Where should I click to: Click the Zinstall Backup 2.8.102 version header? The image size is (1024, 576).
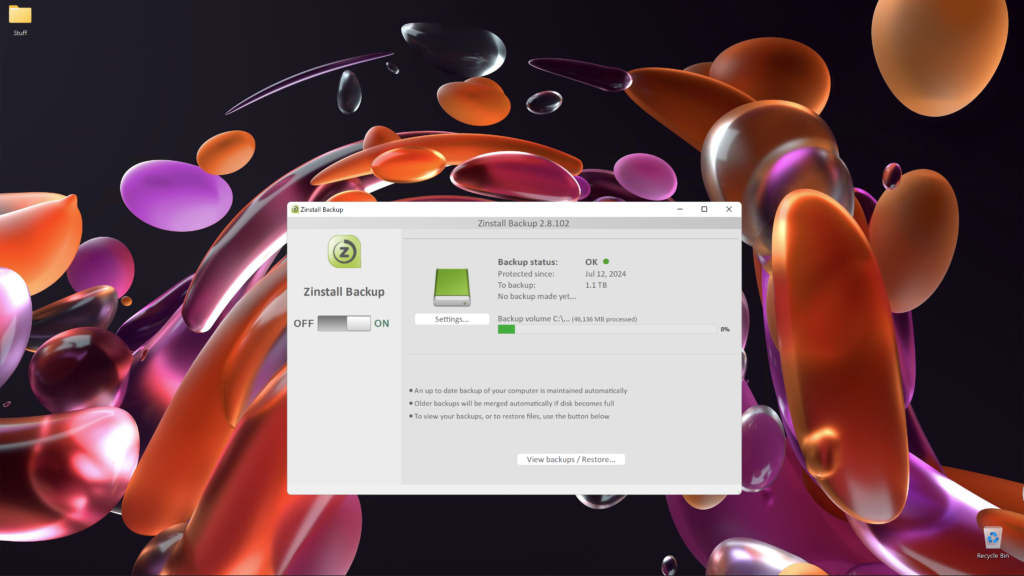(x=517, y=224)
